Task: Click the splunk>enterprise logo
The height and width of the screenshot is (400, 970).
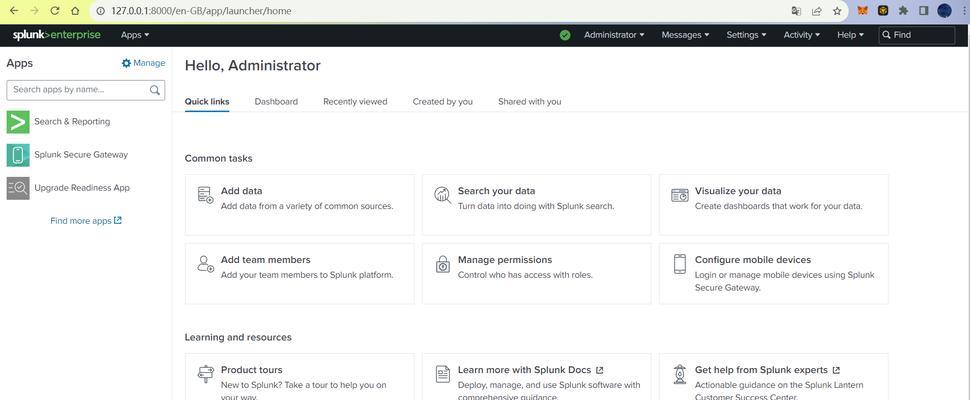Action: click(x=56, y=35)
